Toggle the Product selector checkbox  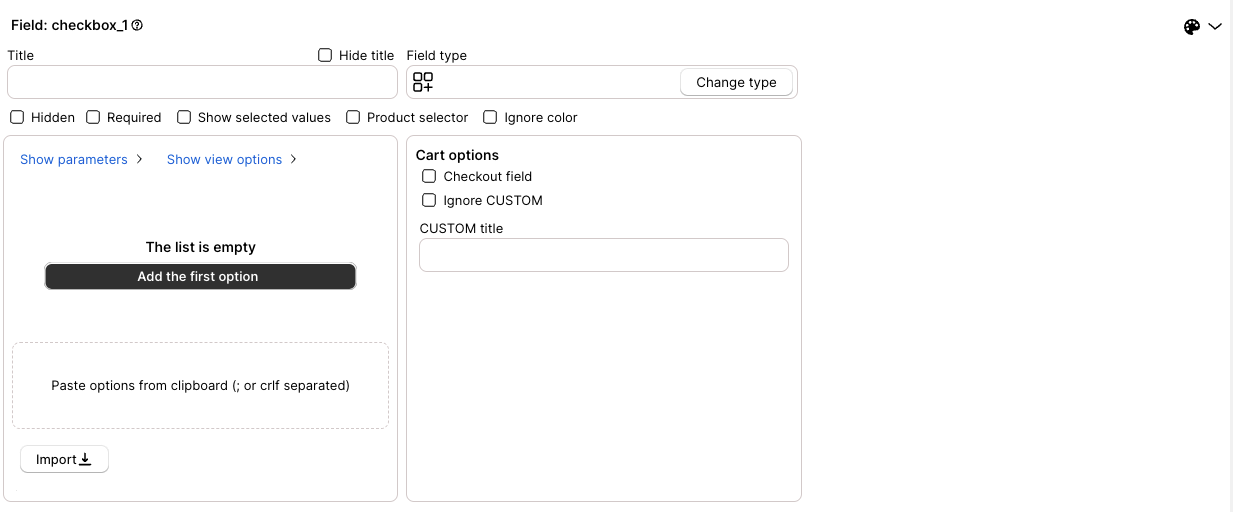[x=353, y=117]
